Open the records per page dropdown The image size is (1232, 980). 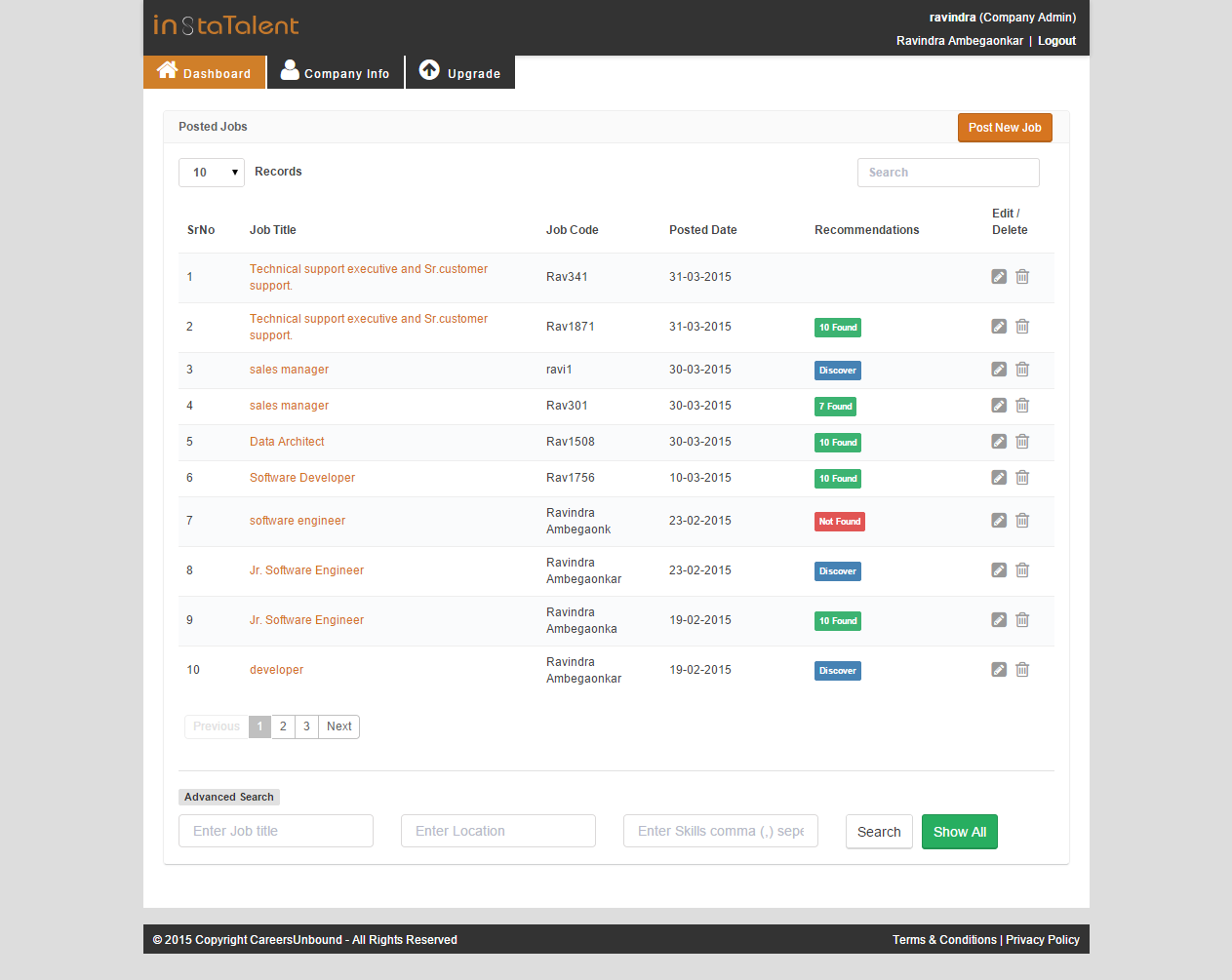coord(212,173)
